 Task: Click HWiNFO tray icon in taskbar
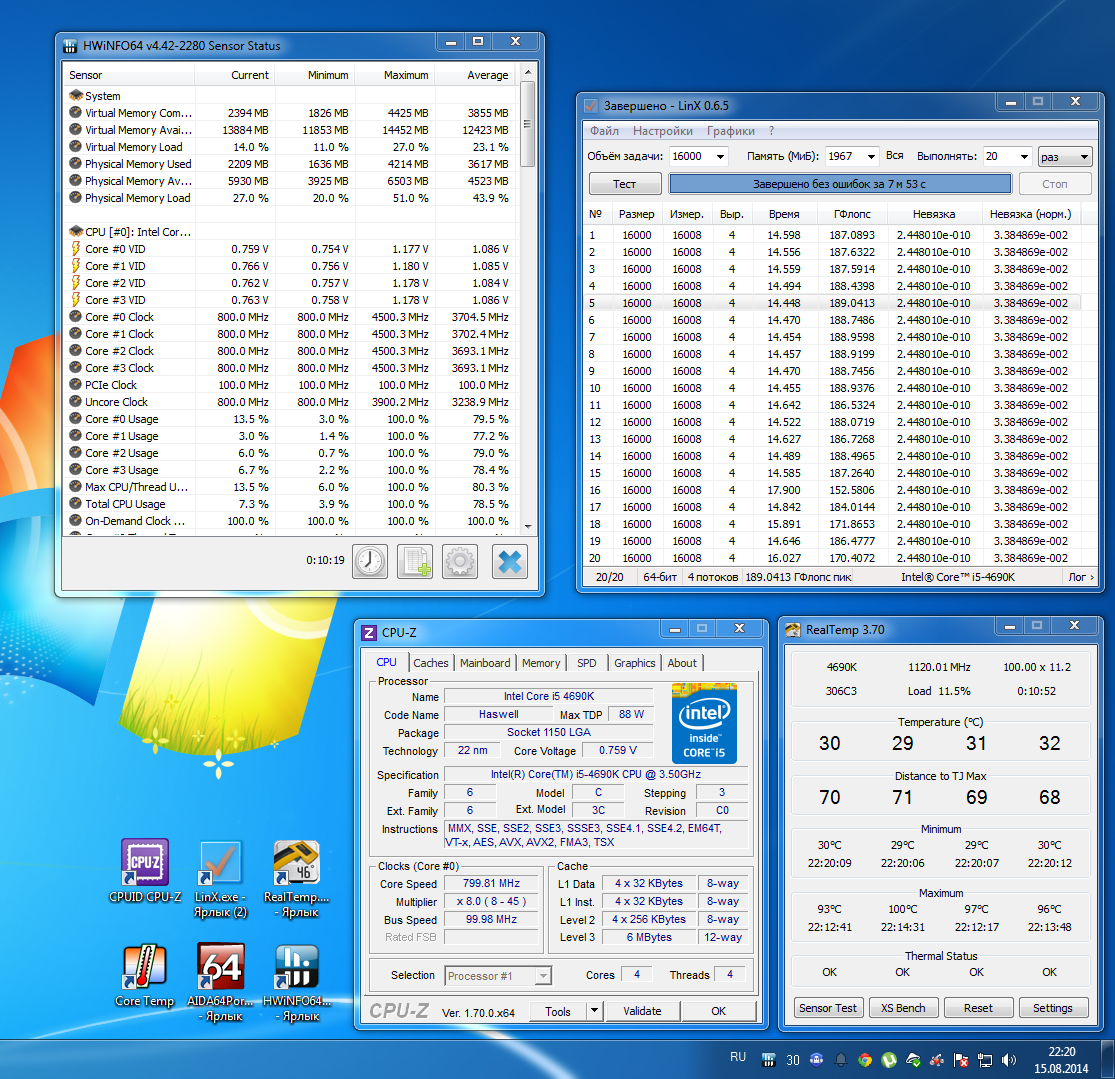tap(768, 1060)
